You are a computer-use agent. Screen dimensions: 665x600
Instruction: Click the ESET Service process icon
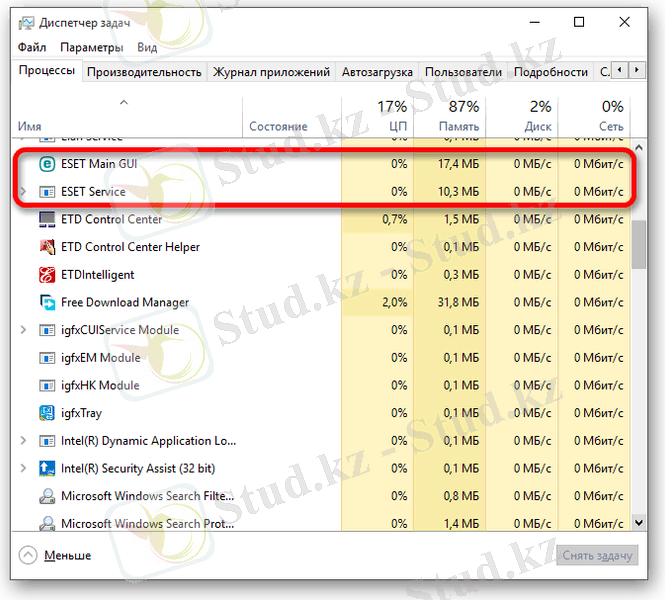[47, 192]
